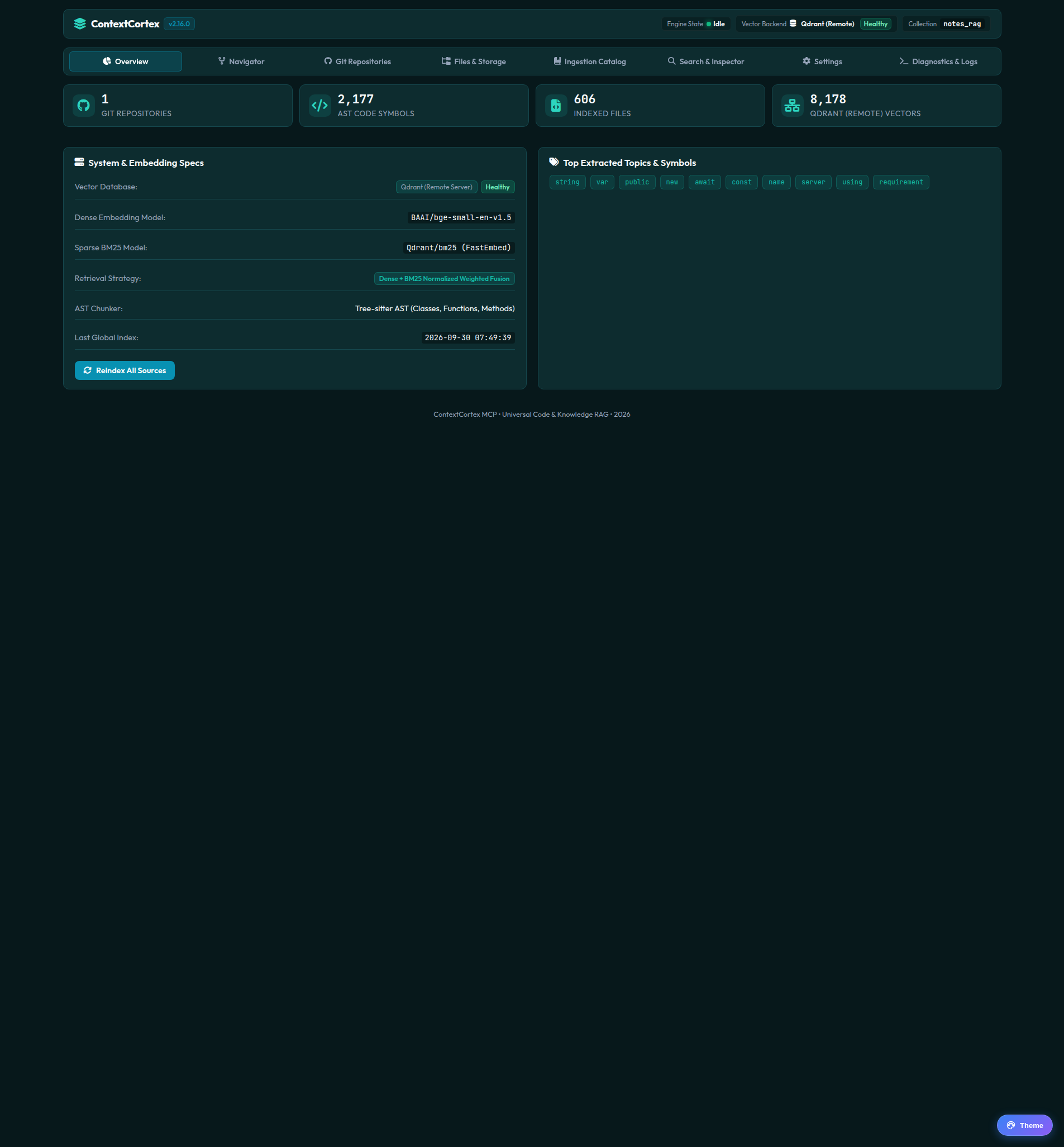The height and width of the screenshot is (1147, 1064).
Task: Click the Sparse BM25 Model label
Action: [x=111, y=248]
